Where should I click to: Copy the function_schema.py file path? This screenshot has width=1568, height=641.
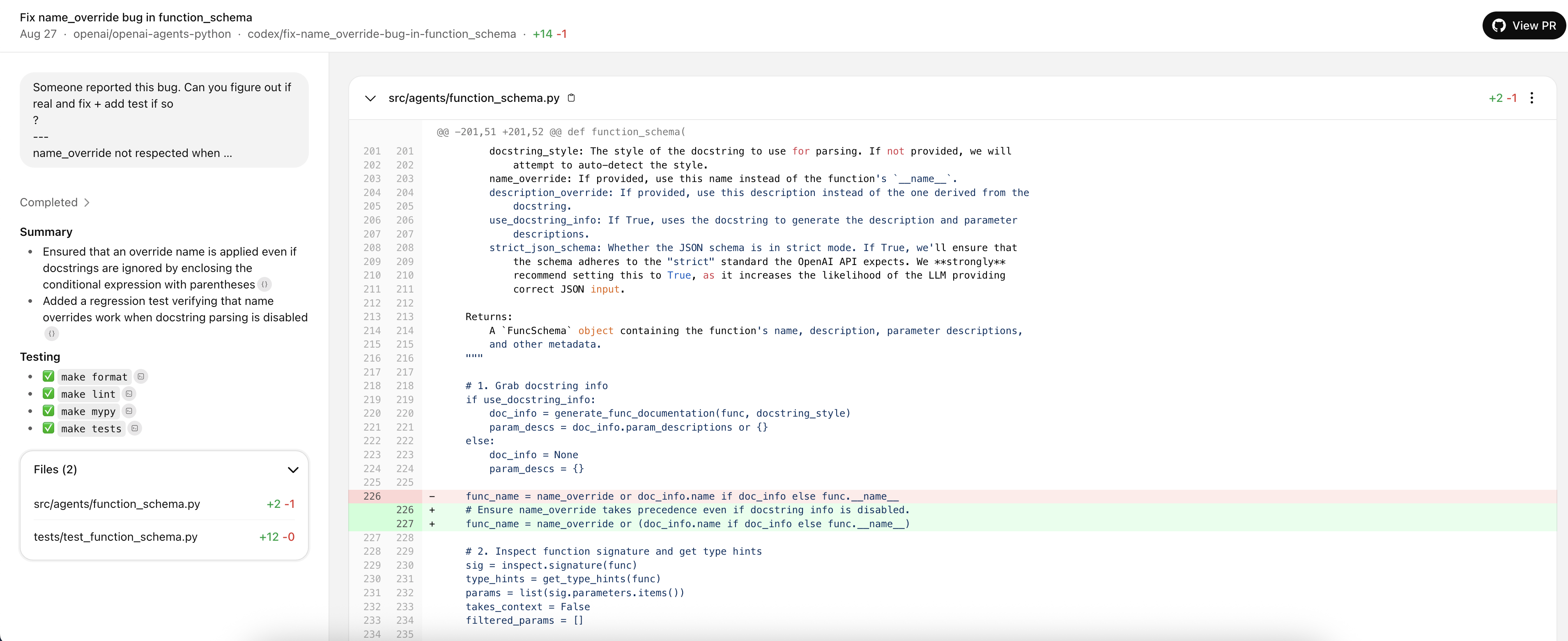[x=571, y=98]
